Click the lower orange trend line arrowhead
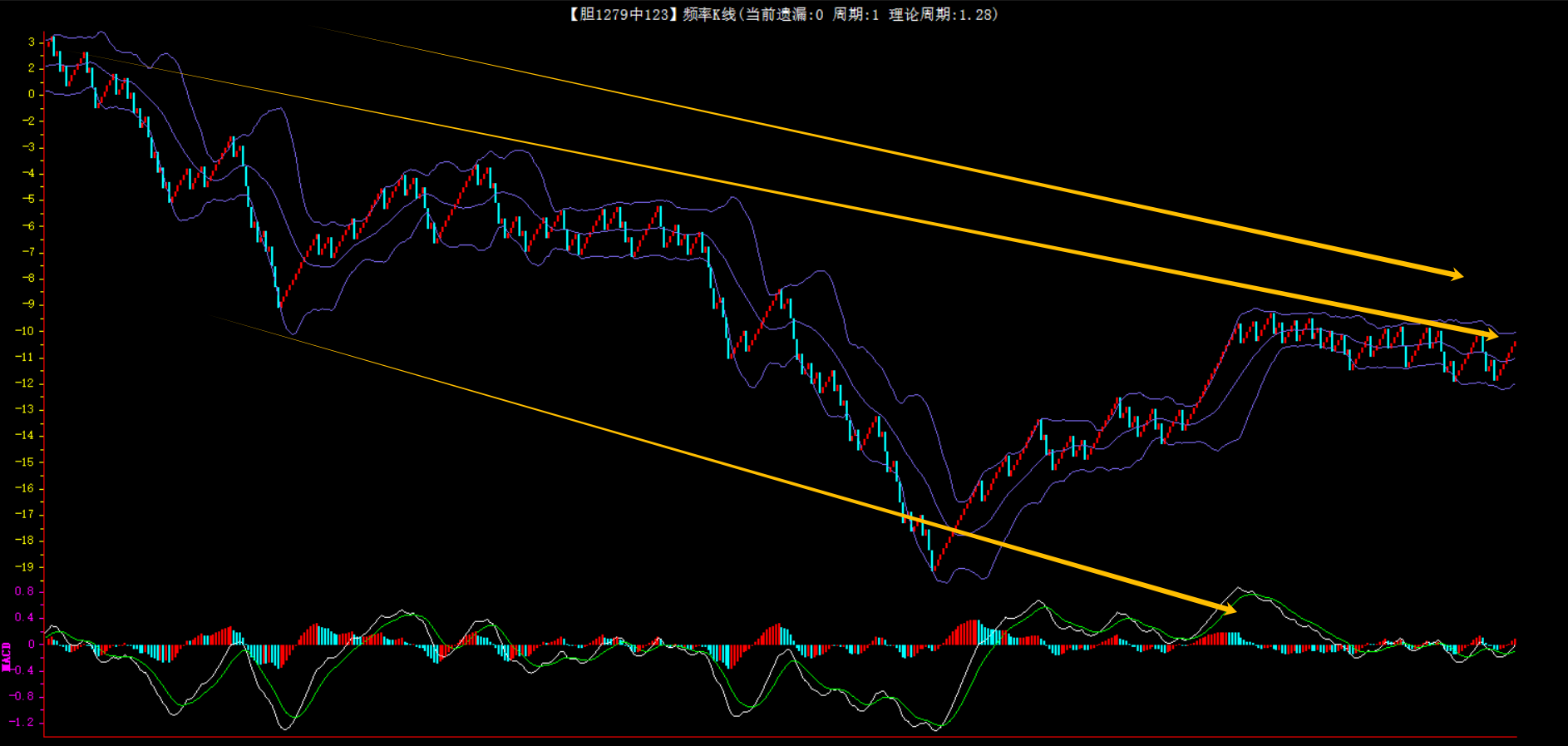The image size is (1568, 746). [1228, 610]
